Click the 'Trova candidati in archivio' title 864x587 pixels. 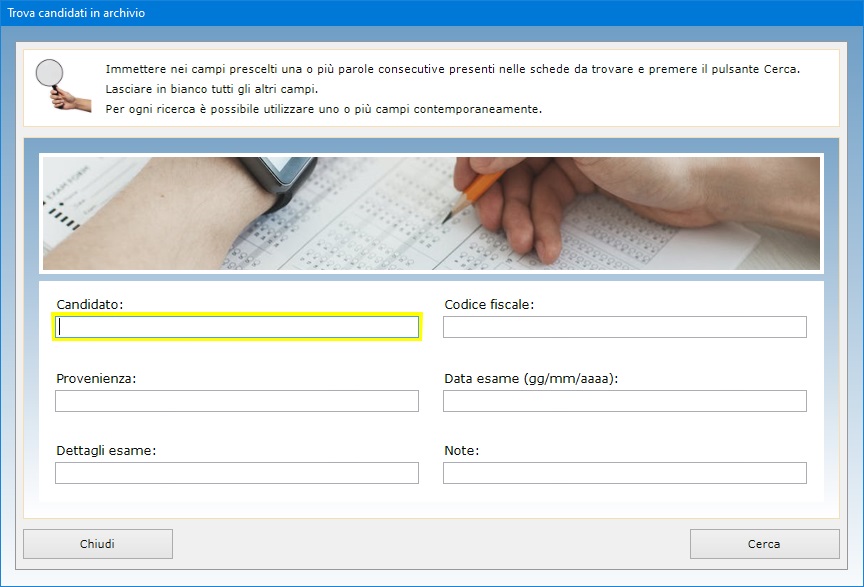[76, 13]
